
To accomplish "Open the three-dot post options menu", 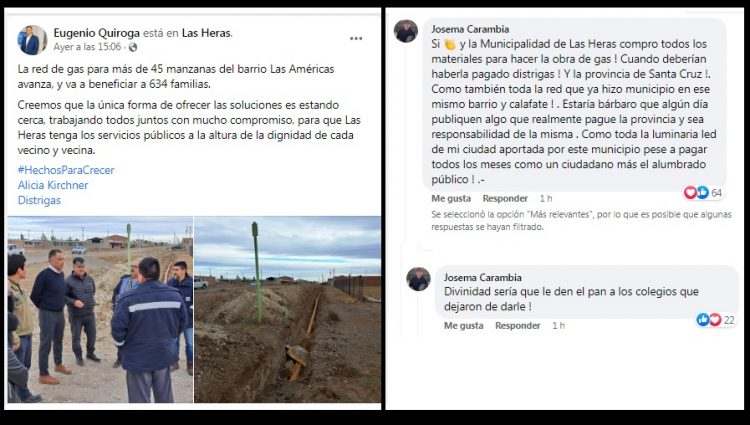I will tap(356, 39).
